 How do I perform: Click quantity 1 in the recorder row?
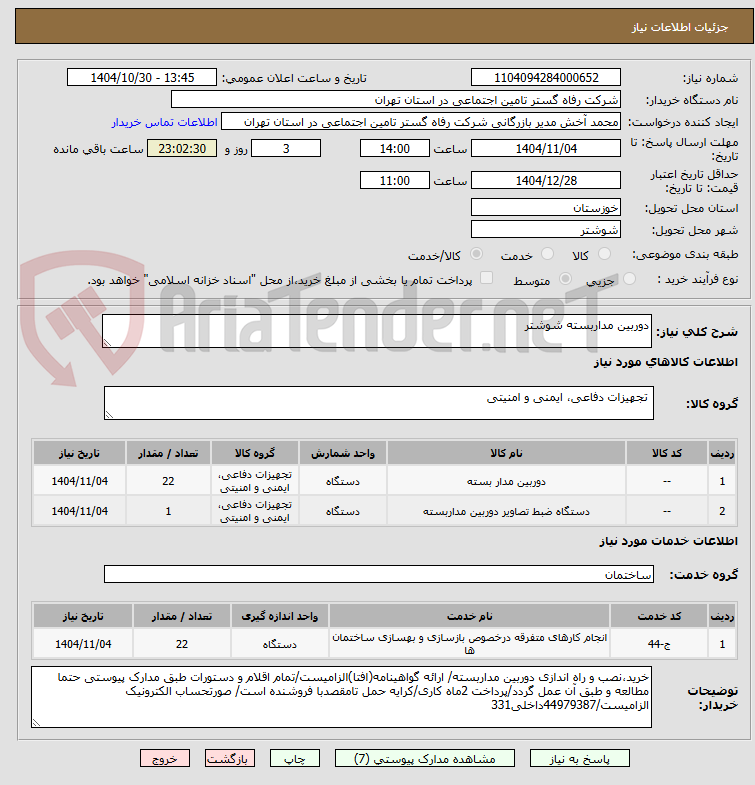[x=168, y=511]
